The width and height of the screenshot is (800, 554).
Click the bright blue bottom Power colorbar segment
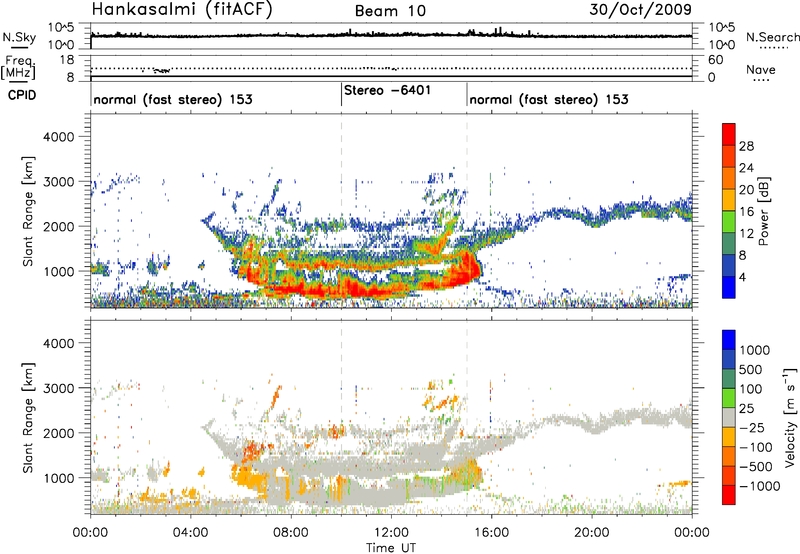(x=729, y=287)
